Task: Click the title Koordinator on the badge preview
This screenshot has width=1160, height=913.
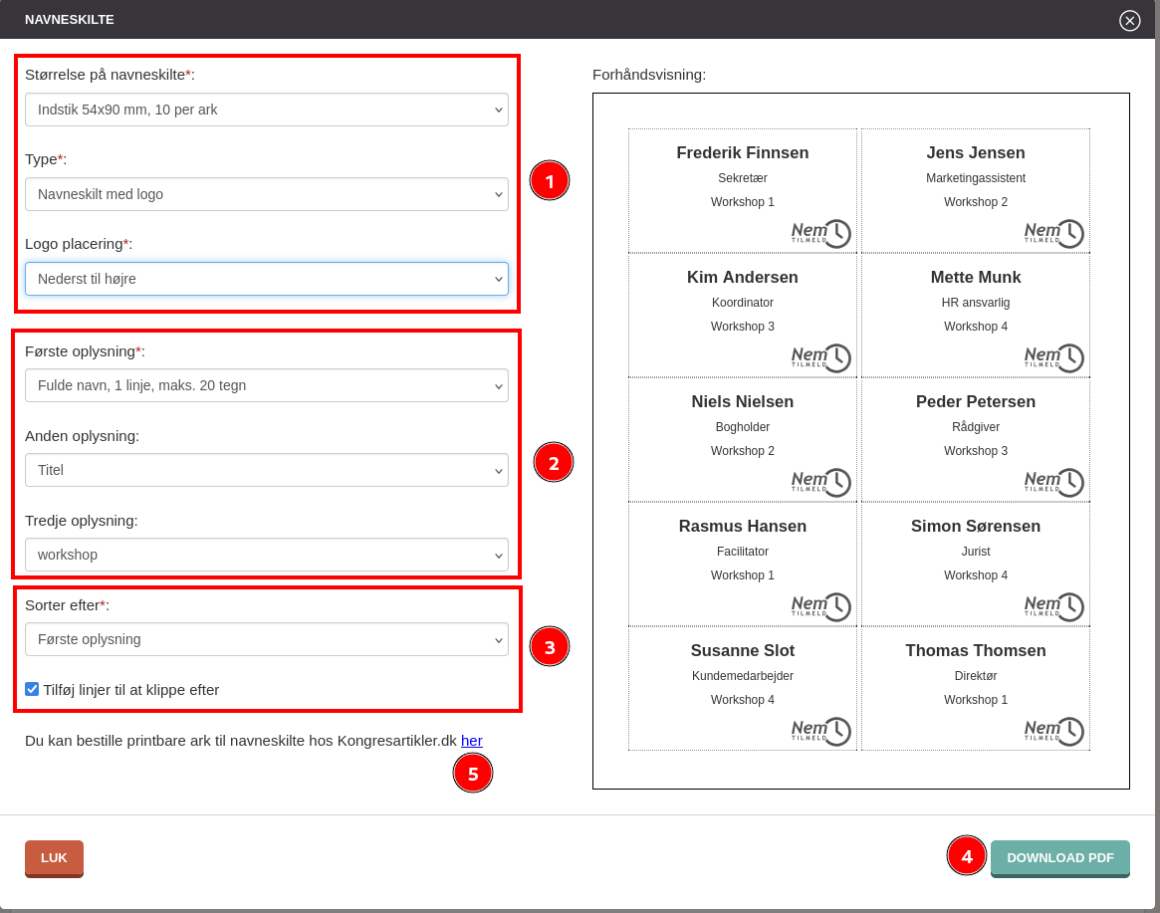Action: click(743, 303)
